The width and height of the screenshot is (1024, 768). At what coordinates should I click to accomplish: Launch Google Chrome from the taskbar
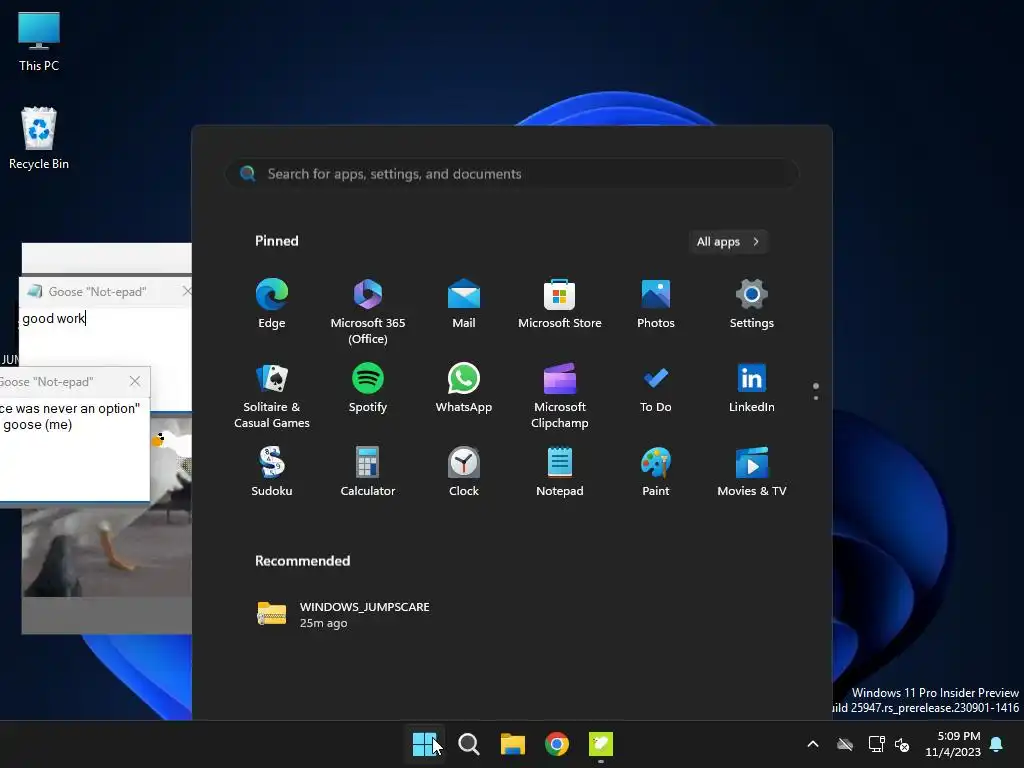[x=557, y=744]
